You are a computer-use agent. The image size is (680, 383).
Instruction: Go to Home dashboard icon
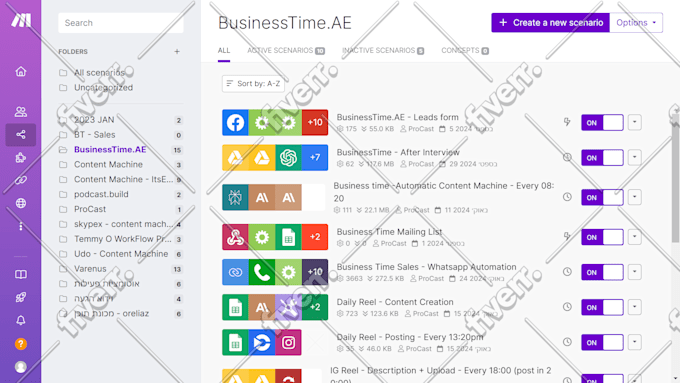click(21, 72)
